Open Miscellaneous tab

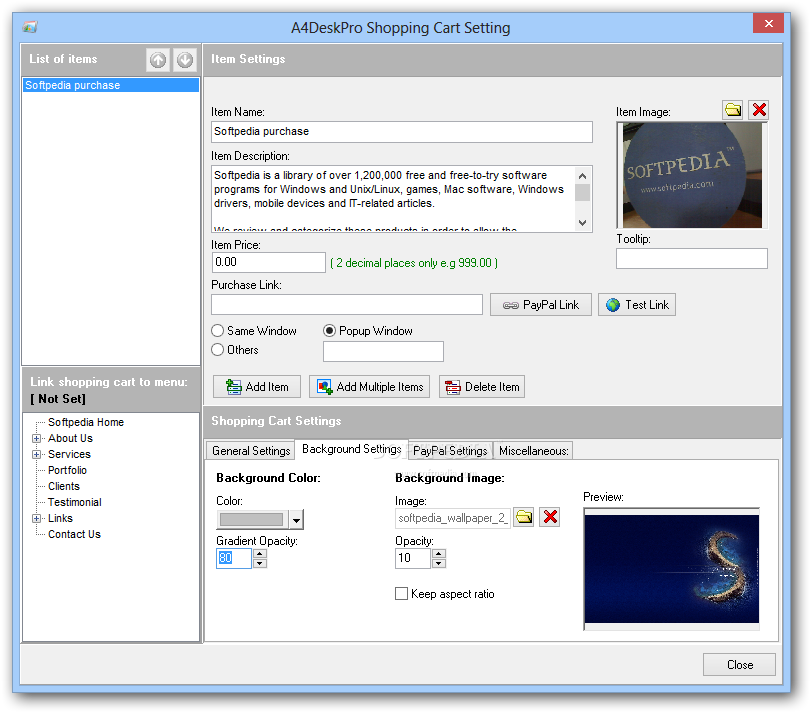(x=533, y=451)
